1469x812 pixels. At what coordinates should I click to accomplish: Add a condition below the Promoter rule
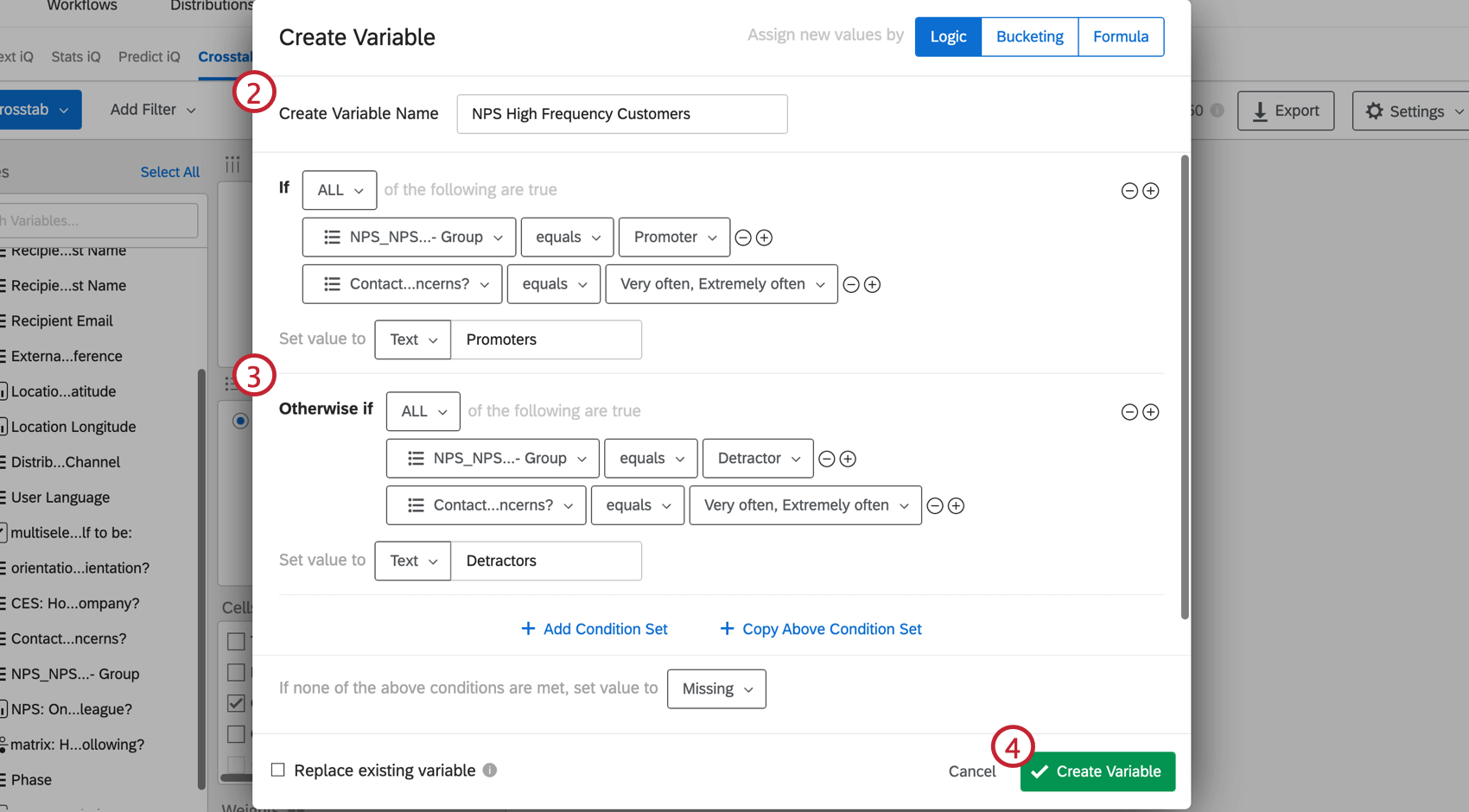(x=766, y=237)
